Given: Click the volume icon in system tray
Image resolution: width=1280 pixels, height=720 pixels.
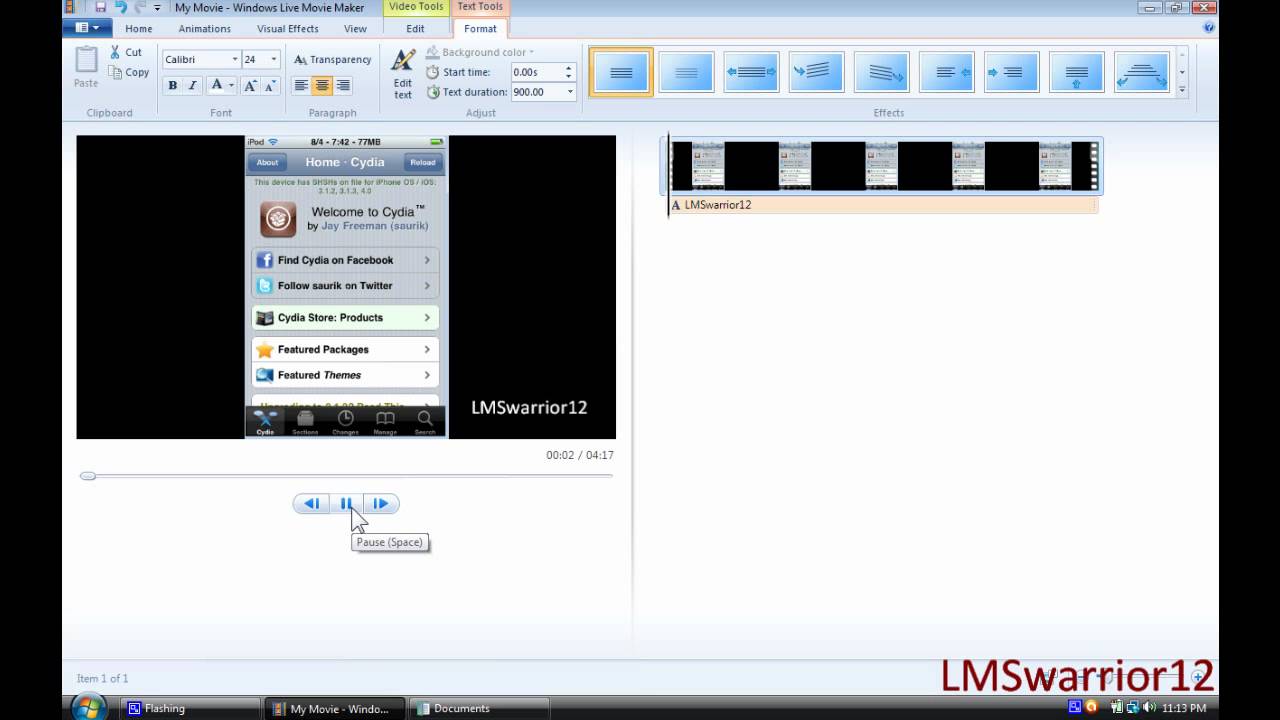Looking at the screenshot, I should pos(1151,708).
